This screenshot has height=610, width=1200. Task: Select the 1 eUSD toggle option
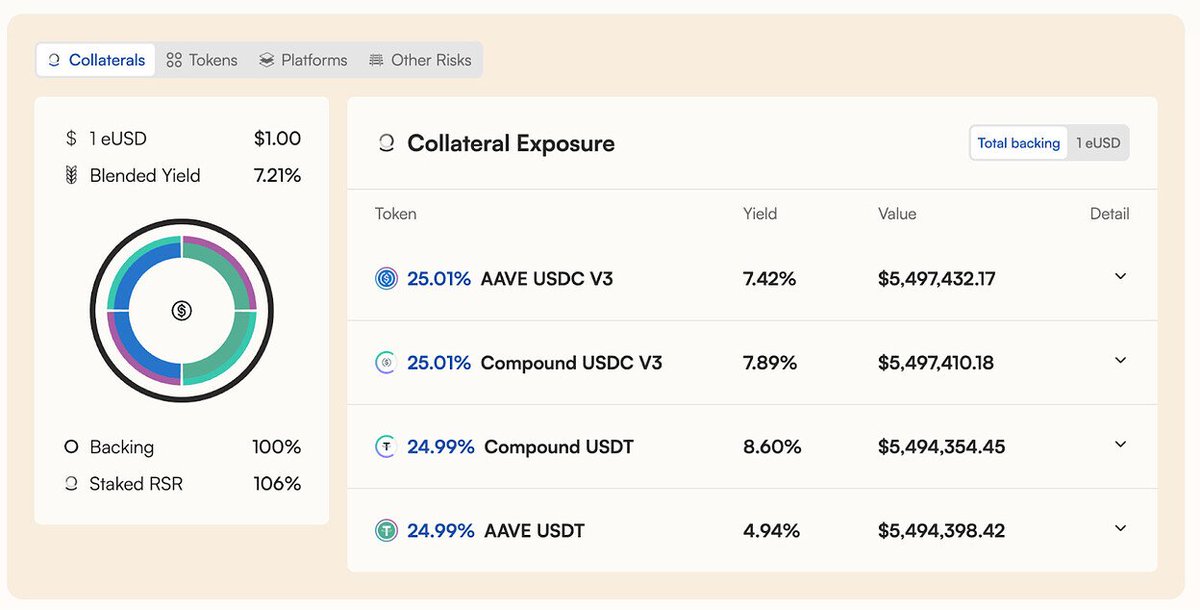coord(1098,143)
